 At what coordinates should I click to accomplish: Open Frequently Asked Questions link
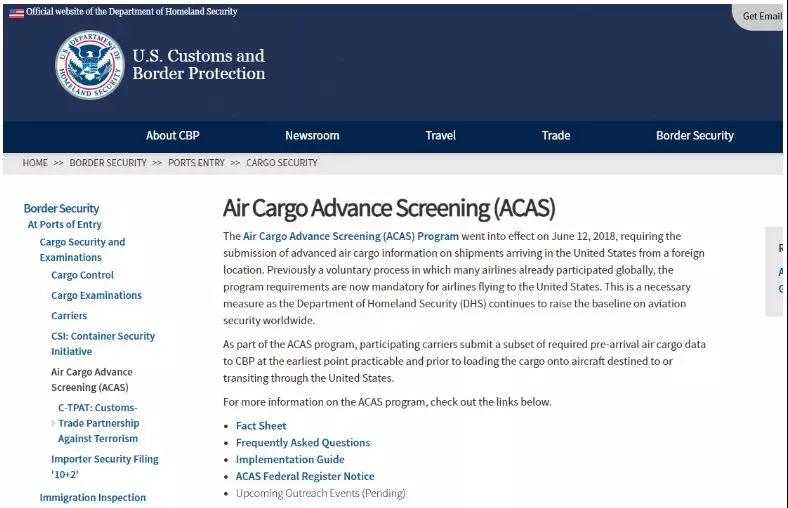click(303, 443)
